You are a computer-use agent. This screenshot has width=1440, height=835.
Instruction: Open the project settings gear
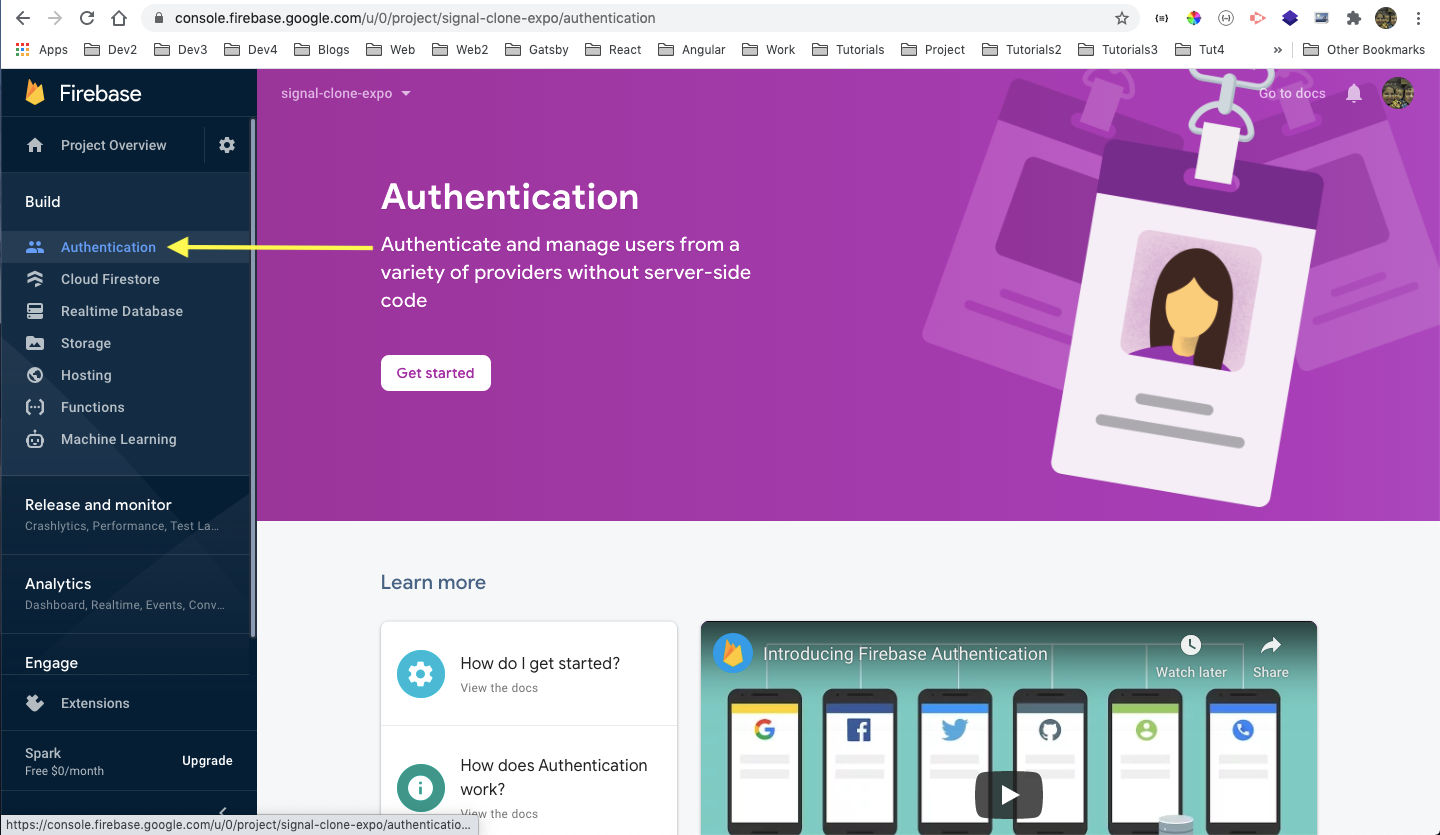pos(227,145)
